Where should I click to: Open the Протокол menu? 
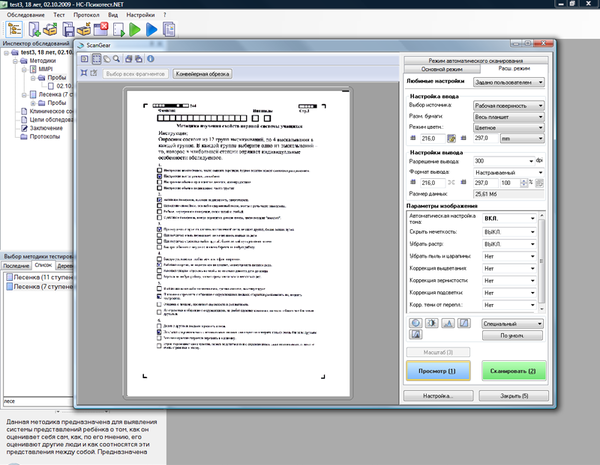[x=86, y=15]
